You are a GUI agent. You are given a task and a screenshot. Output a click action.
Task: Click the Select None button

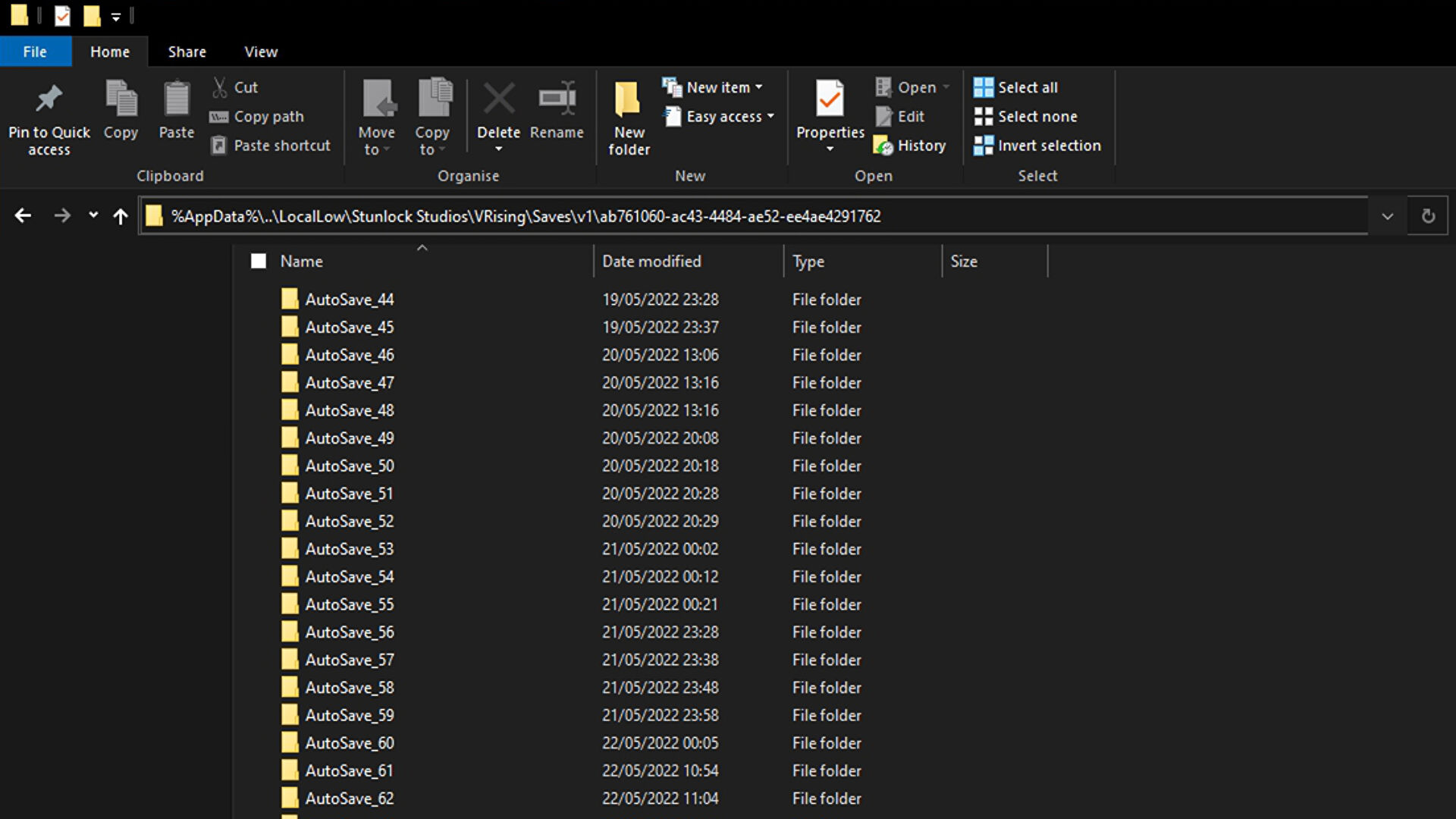point(1037,115)
